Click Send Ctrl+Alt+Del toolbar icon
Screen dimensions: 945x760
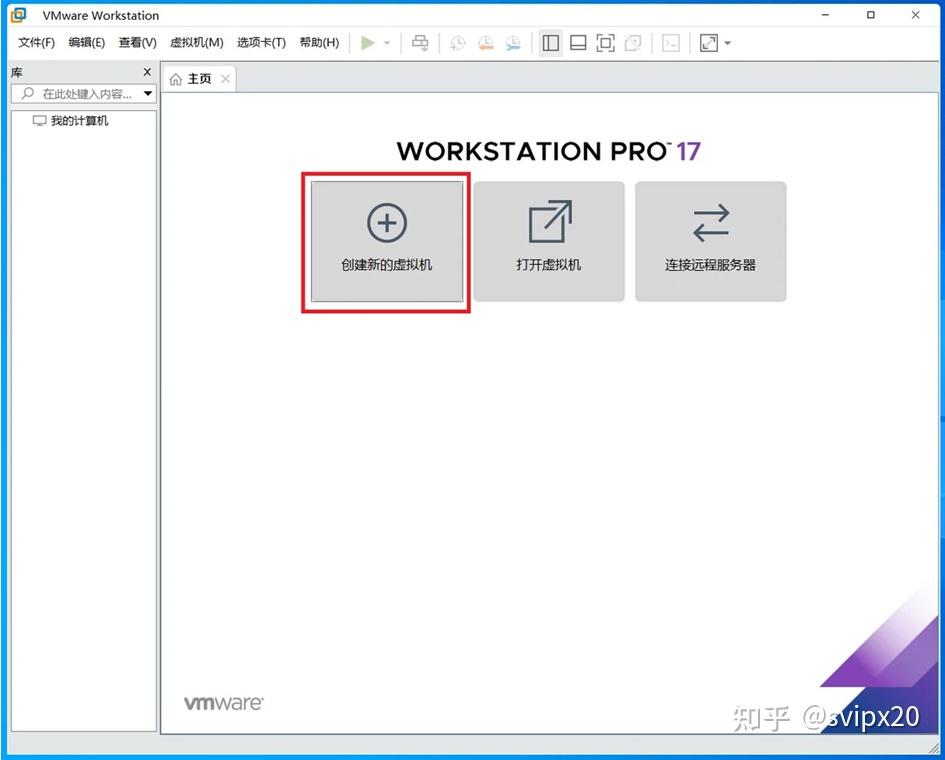pos(420,43)
